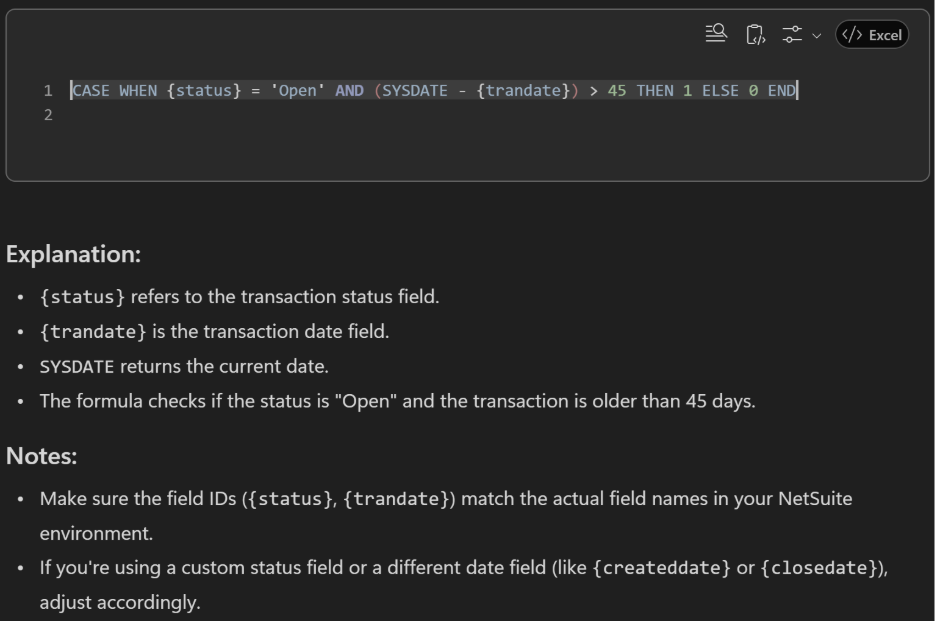Click line number 1 in the gutter
Screen dimensions: 936x621
[x=47, y=91]
